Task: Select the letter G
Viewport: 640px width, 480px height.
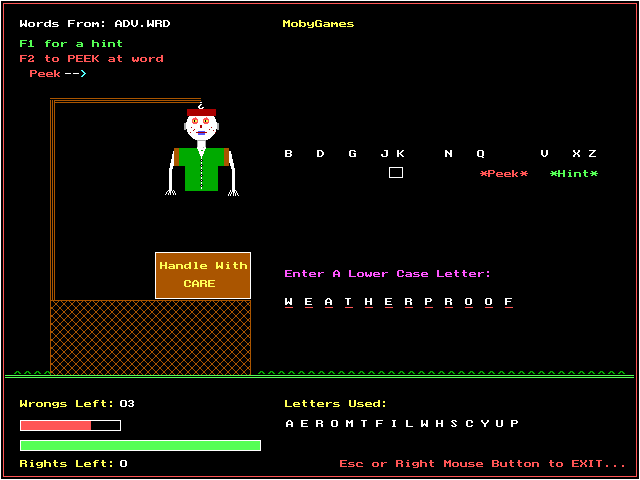Action: (352, 154)
